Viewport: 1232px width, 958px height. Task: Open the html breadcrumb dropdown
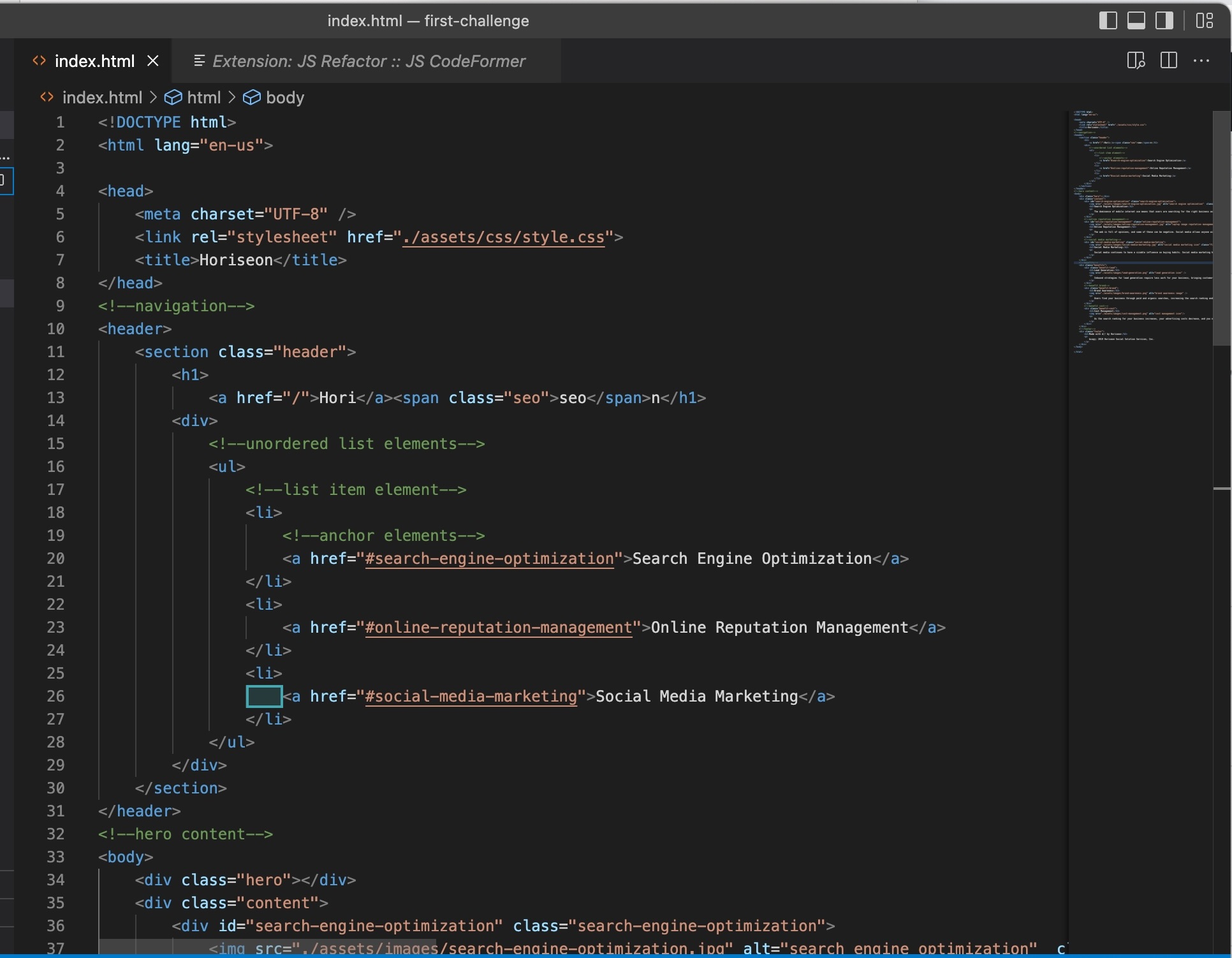205,97
